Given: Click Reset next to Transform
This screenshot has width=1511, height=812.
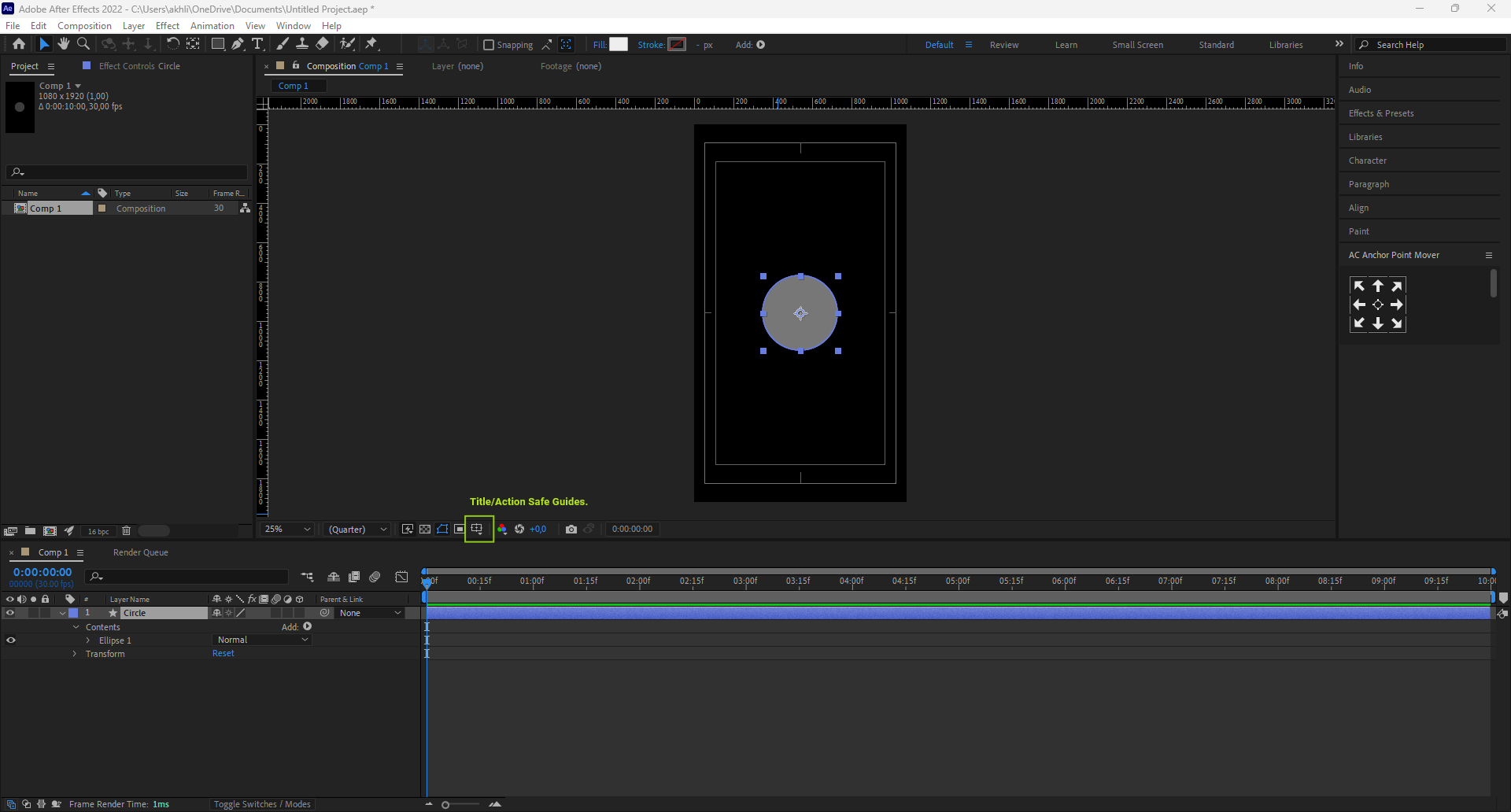Looking at the screenshot, I should tap(224, 654).
